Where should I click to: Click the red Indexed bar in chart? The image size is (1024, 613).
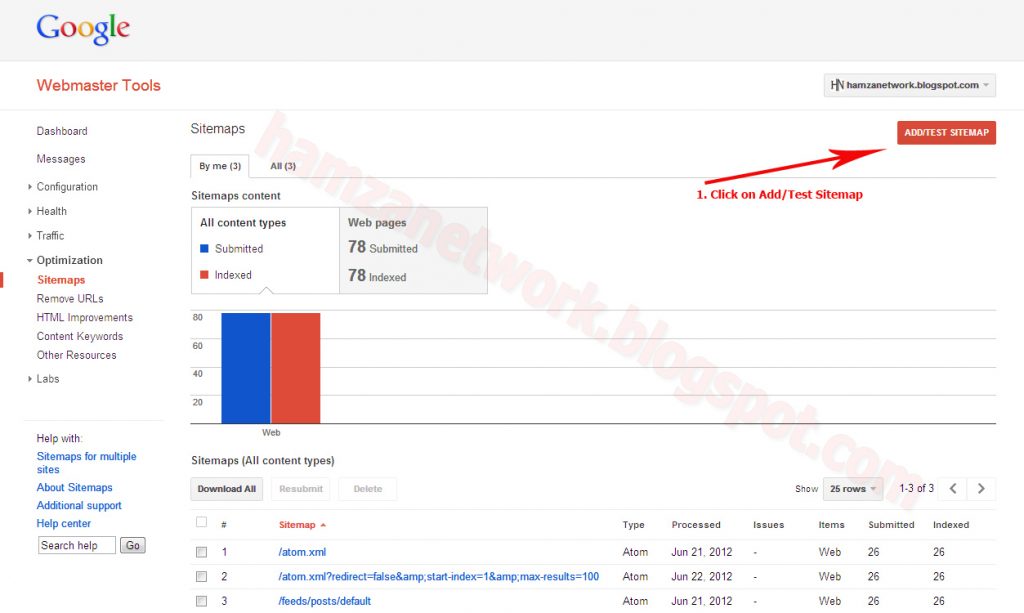tap(296, 368)
